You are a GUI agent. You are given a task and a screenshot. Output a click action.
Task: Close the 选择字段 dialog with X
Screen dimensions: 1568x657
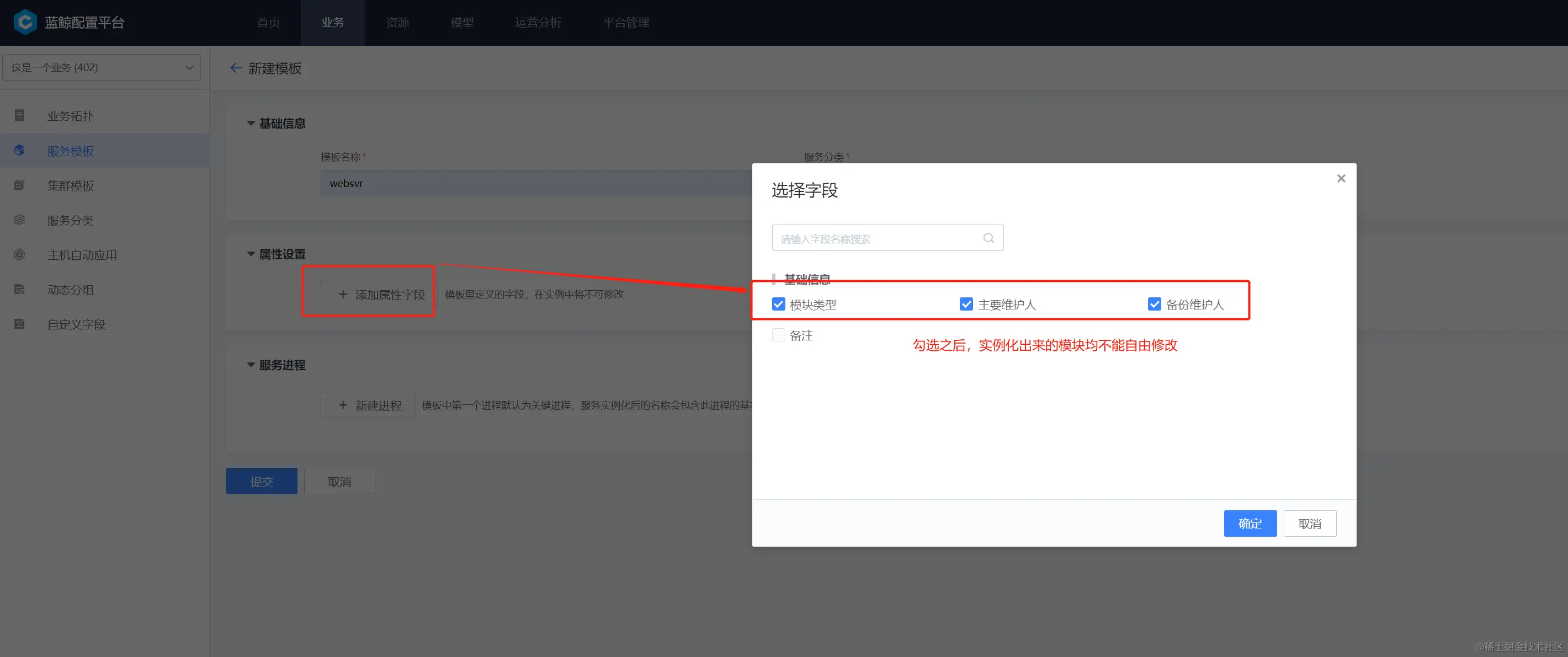[1341, 178]
